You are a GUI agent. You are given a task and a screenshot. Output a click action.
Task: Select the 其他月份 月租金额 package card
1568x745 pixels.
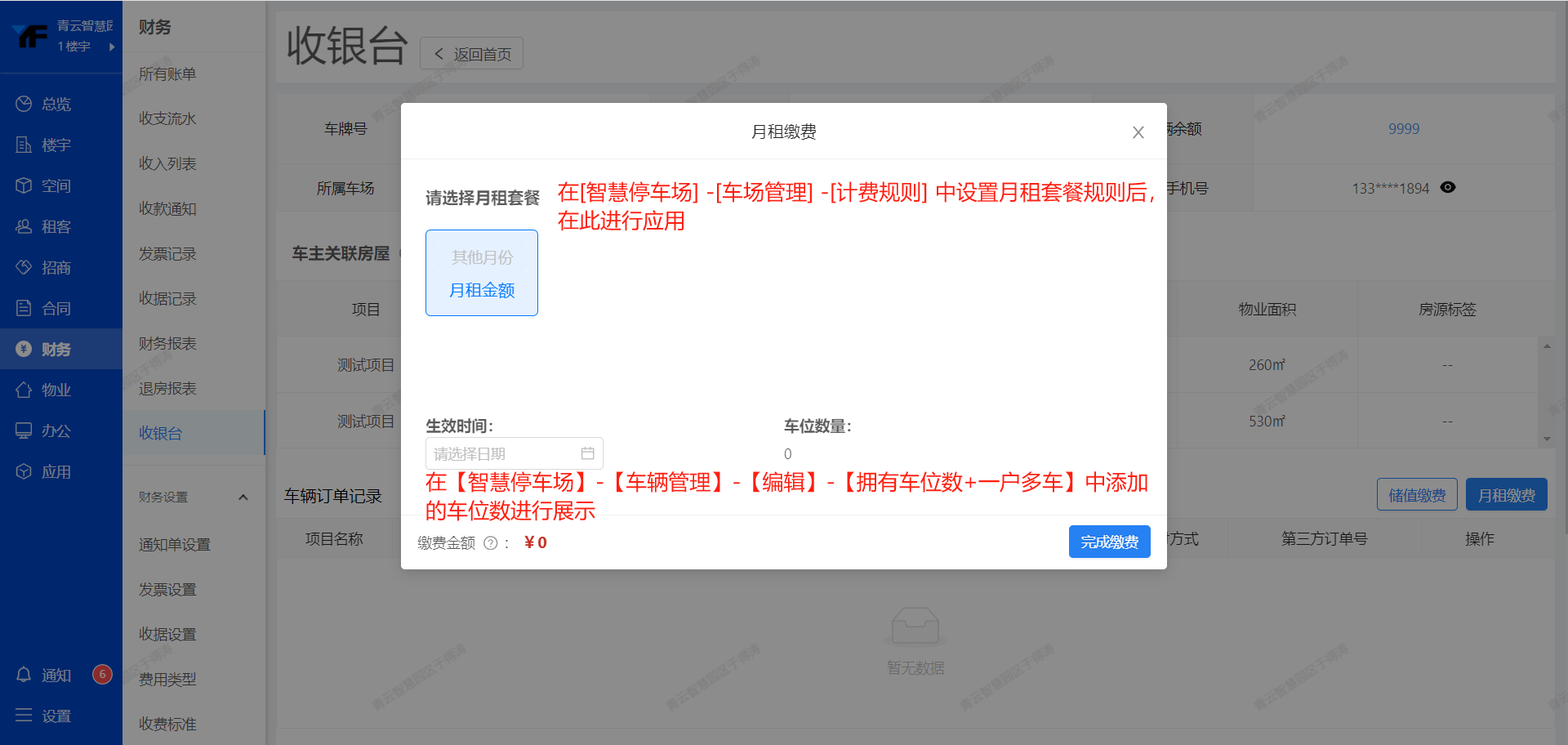tap(482, 273)
